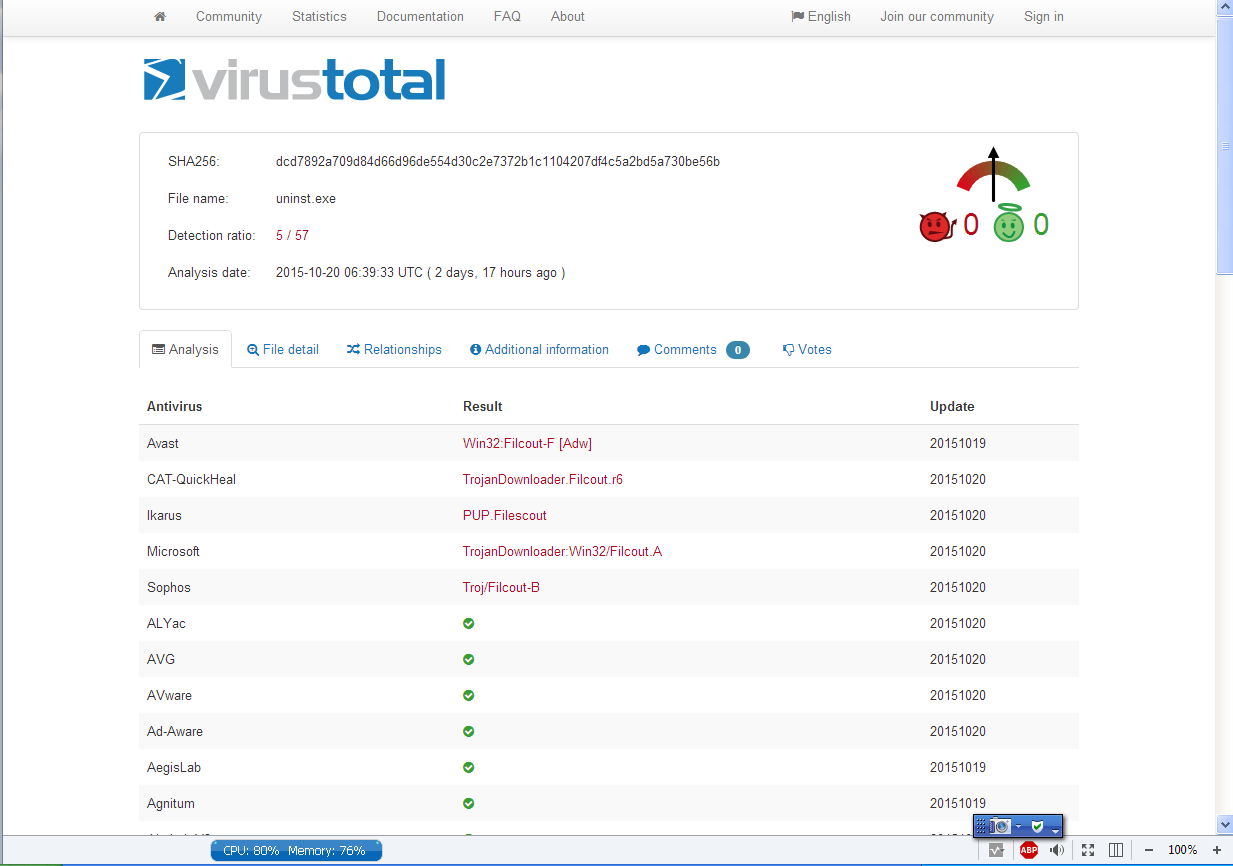Click CAT-QuickHeal result TrojanDownloader.Filcout.r6
Viewport: 1233px width, 866px height.
click(x=543, y=479)
